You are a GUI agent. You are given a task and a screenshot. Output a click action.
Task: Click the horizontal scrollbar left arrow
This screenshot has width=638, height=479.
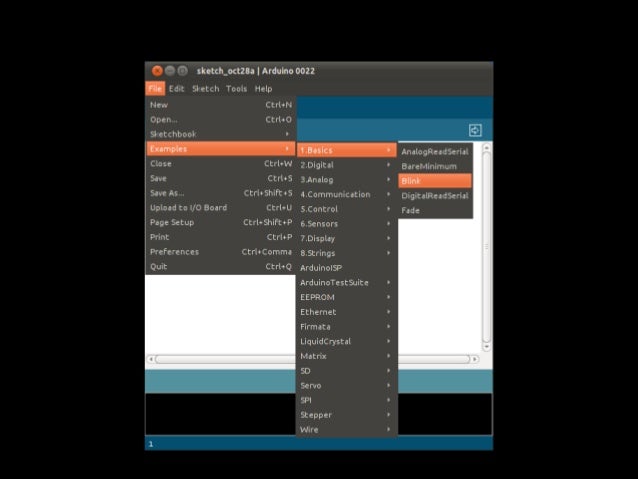pos(151,359)
